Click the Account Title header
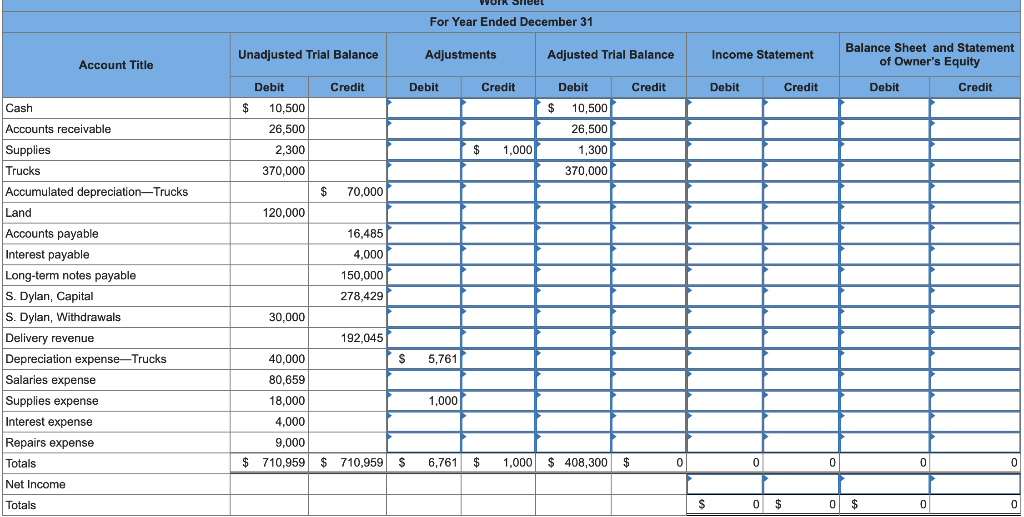 pyautogui.click(x=116, y=65)
